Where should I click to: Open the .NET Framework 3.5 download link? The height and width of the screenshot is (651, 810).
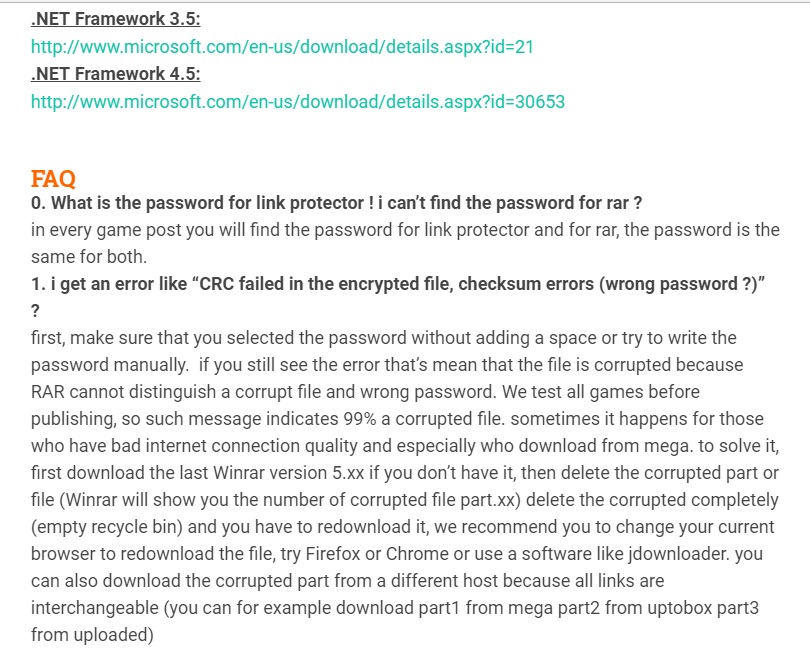click(x=282, y=47)
